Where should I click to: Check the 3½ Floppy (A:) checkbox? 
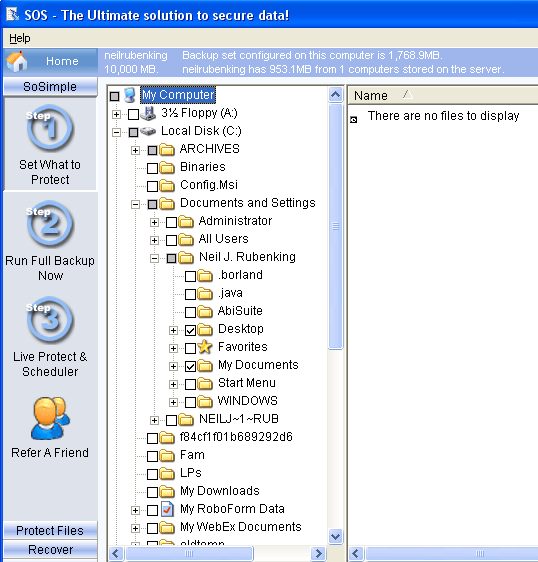[133, 114]
